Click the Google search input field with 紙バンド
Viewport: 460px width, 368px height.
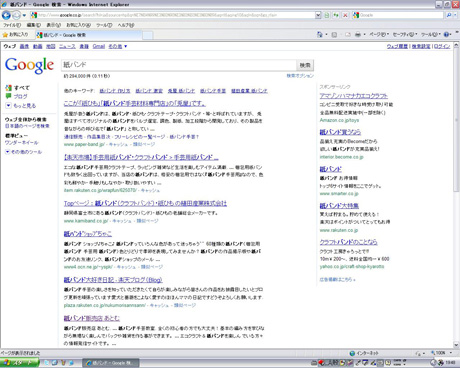179,65
